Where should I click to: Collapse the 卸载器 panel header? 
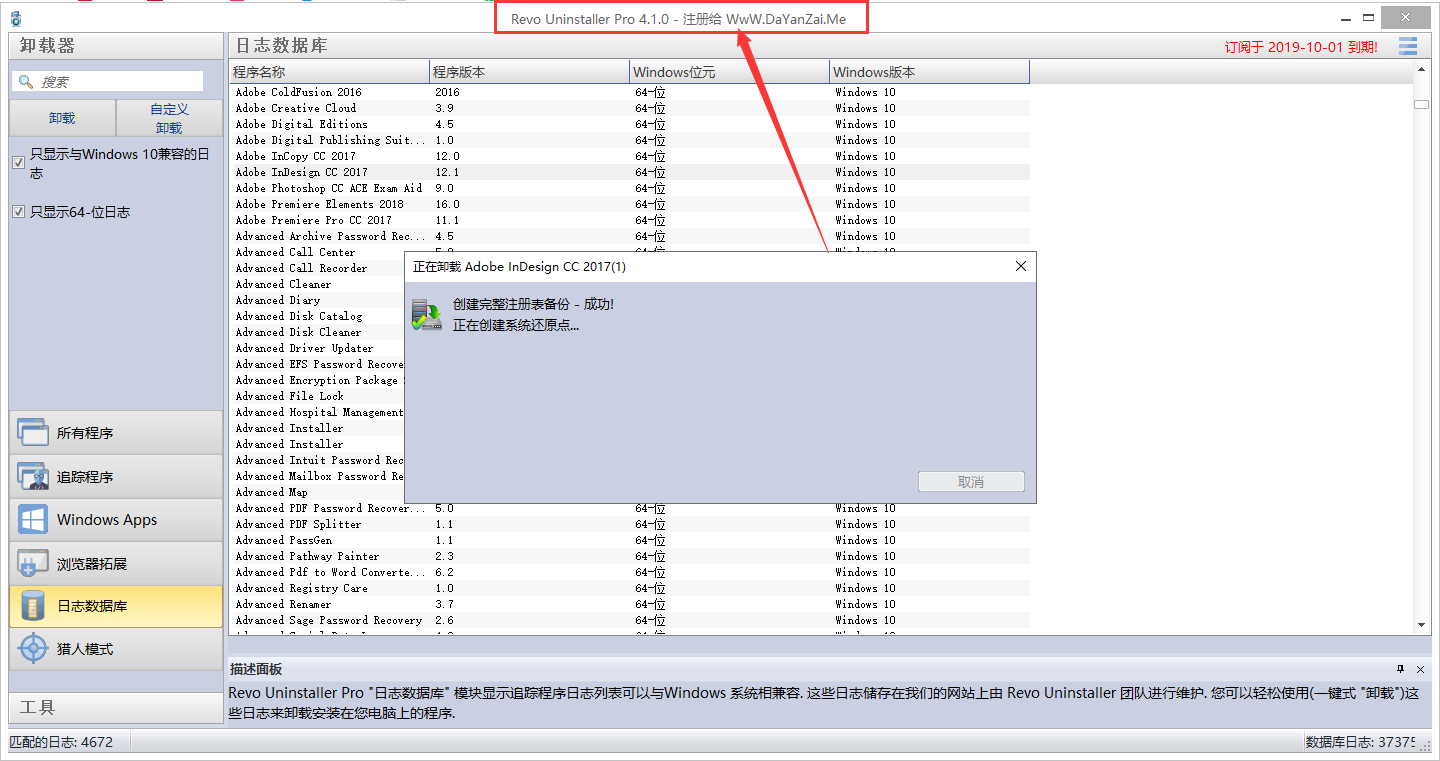(115, 46)
